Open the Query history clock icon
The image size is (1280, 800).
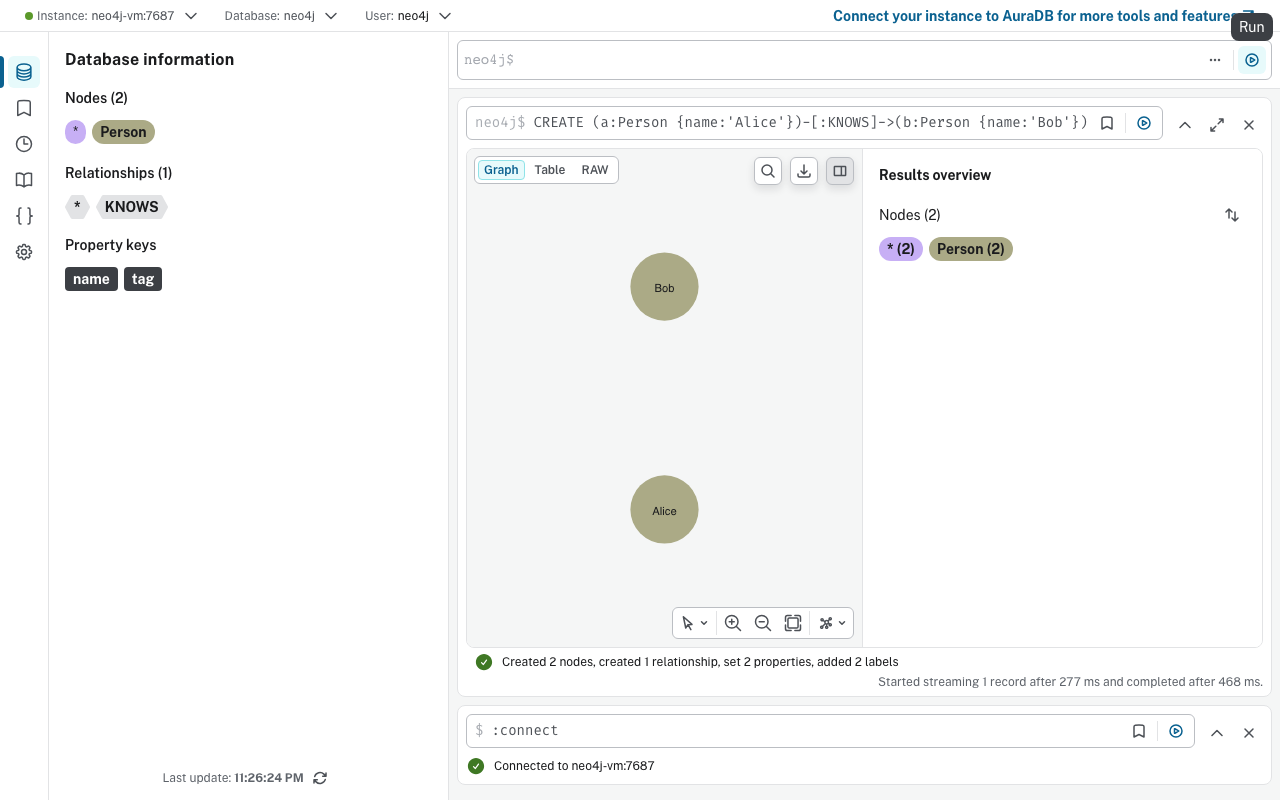(x=24, y=144)
